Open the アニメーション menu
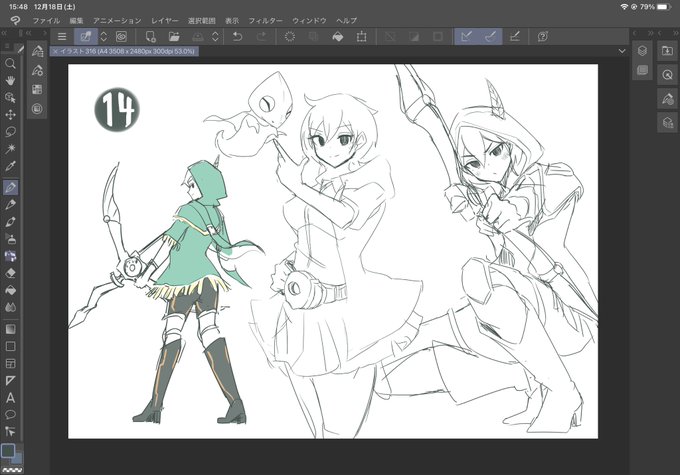This screenshot has height=475, width=680. (117, 20)
